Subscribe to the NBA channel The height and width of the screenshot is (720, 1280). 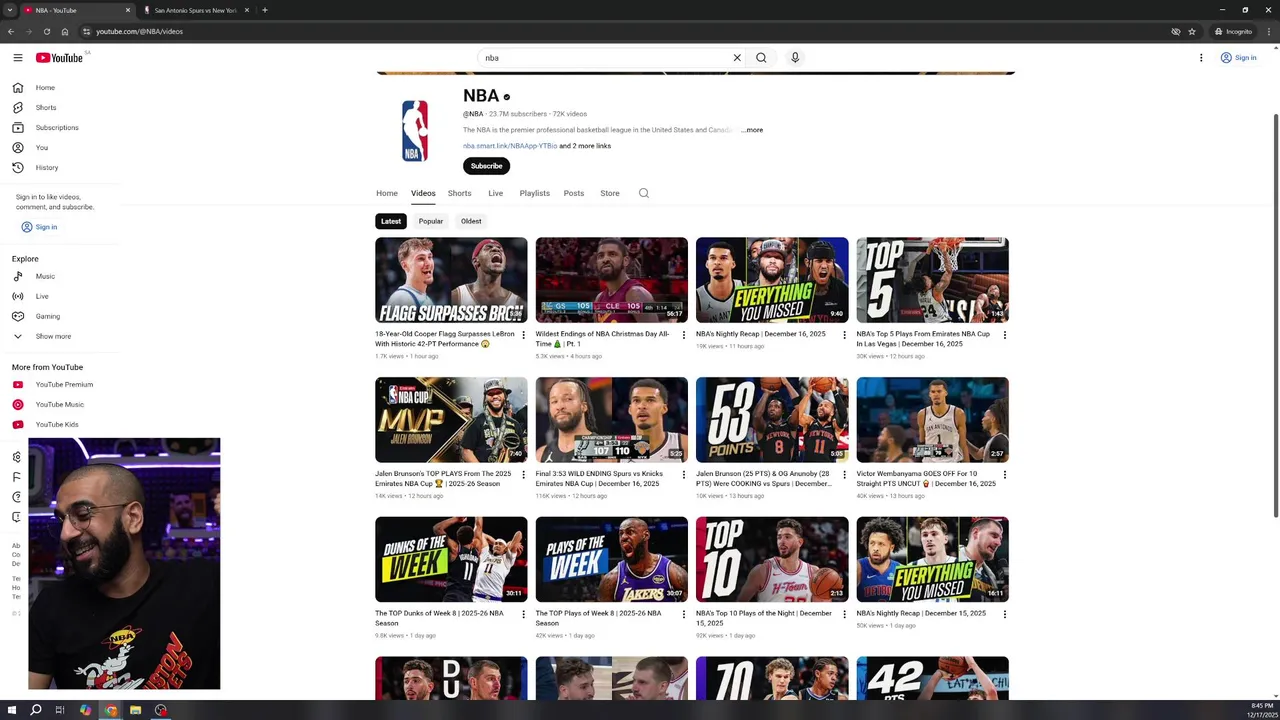[487, 166]
